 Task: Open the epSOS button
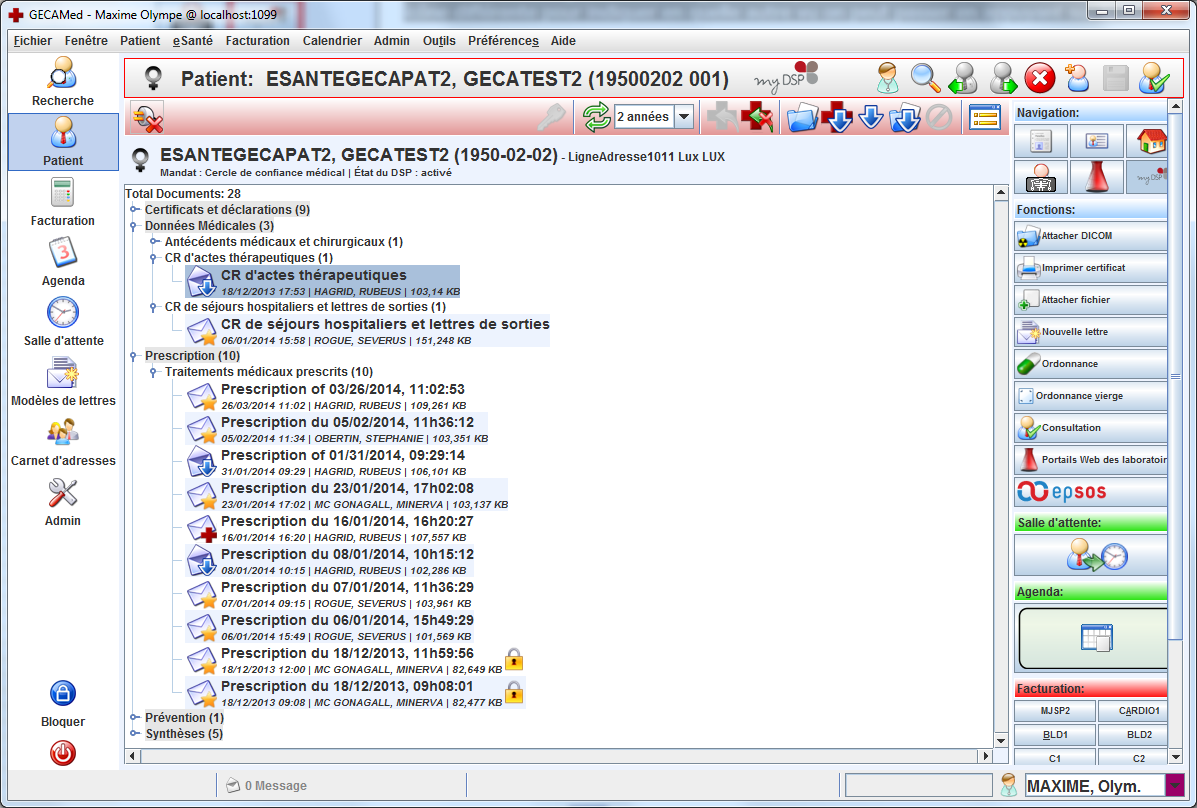point(1090,492)
